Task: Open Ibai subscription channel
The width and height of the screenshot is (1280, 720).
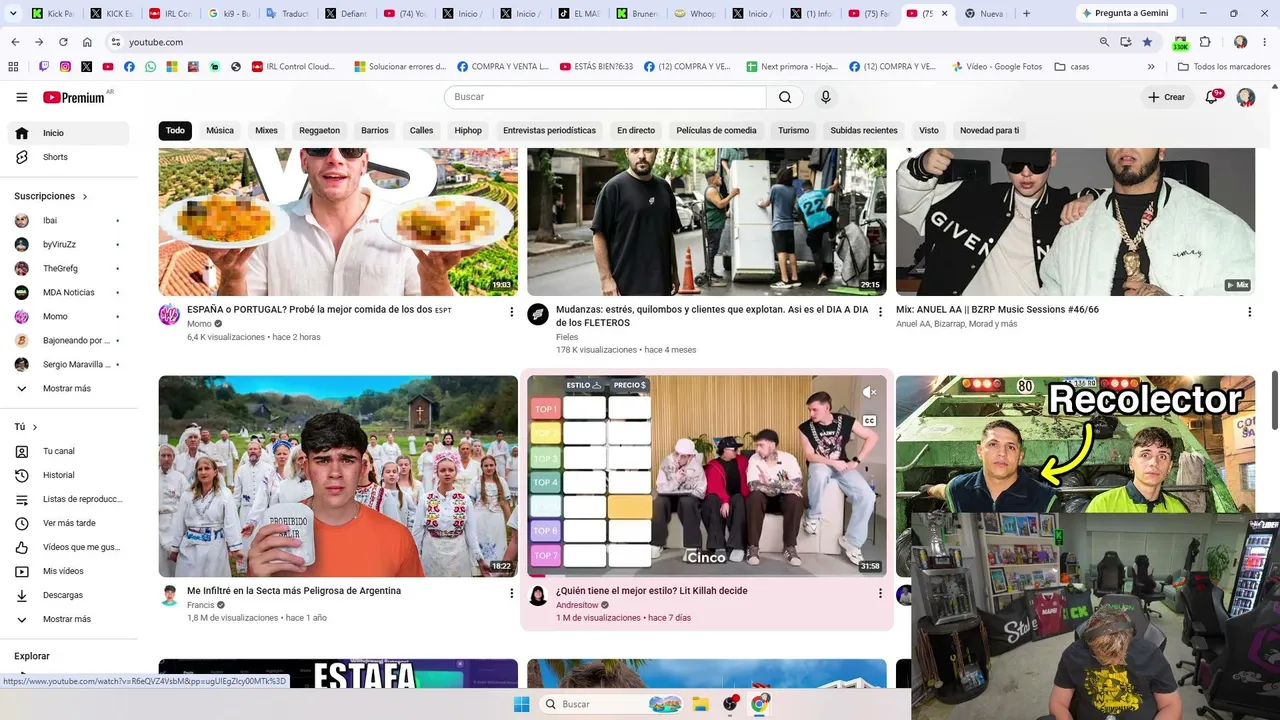Action: pos(68,220)
